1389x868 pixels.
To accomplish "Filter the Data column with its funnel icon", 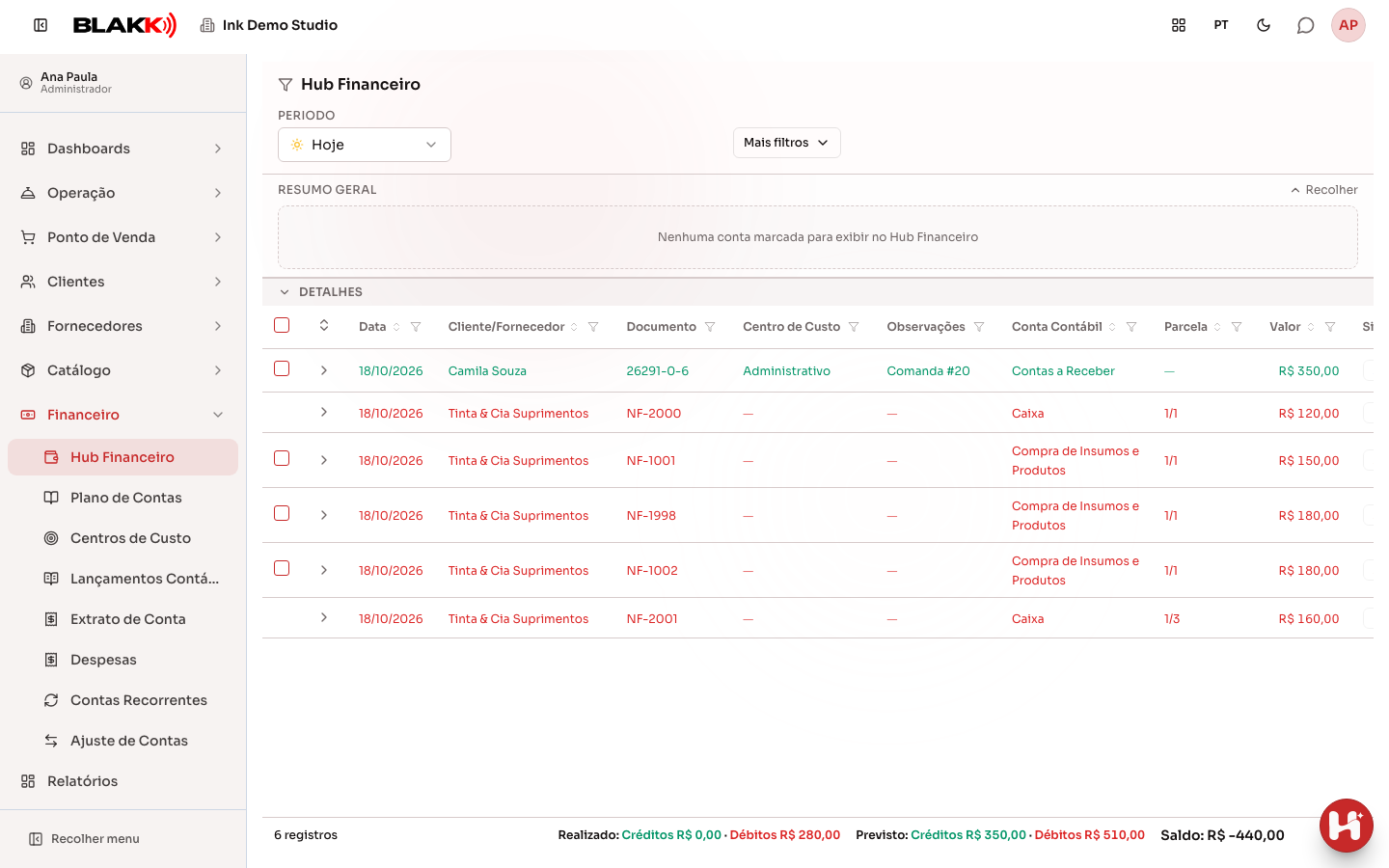I will (416, 327).
